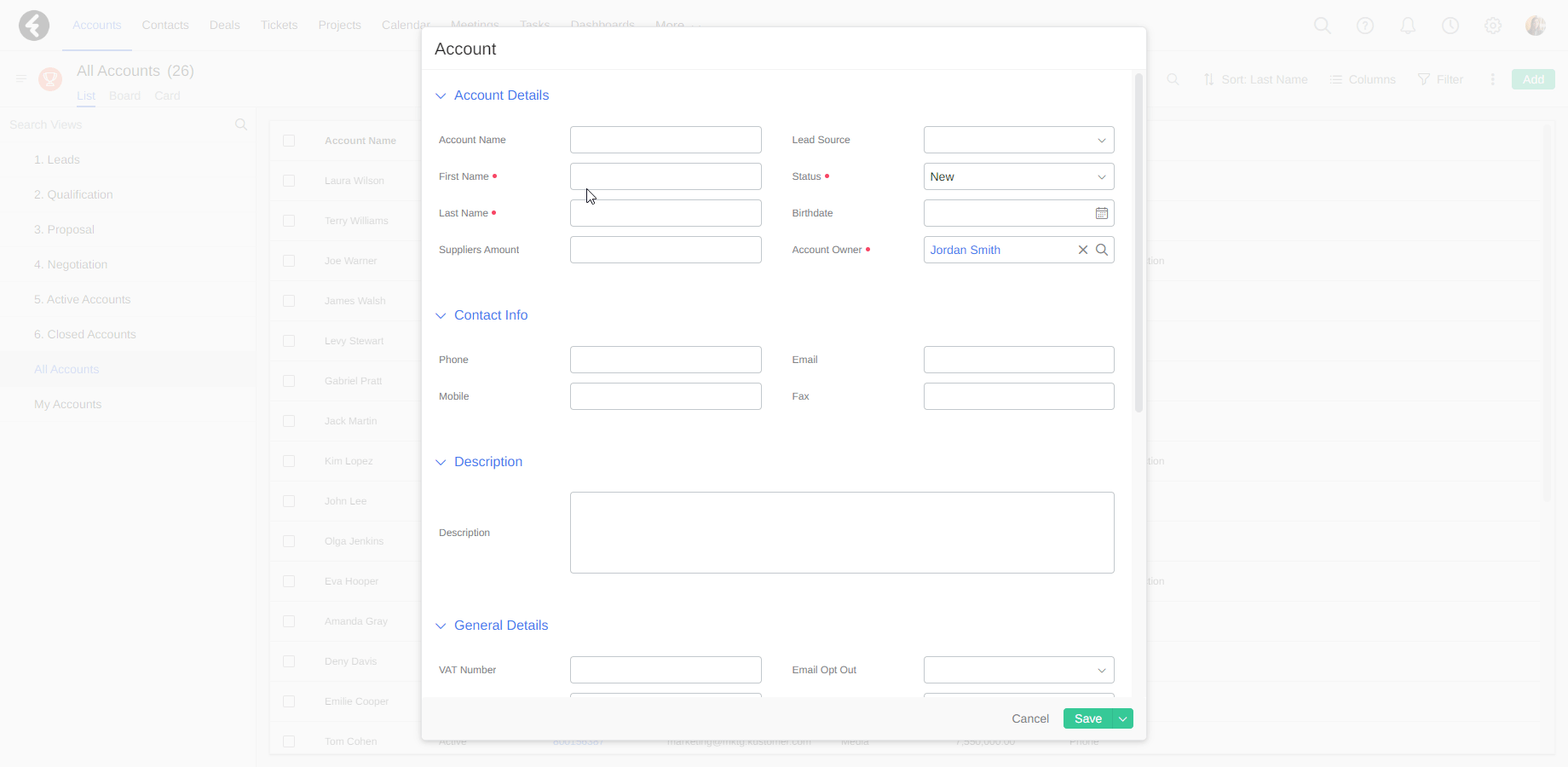Toggle the sidebar hamburger menu icon
Image resolution: width=1568 pixels, height=767 pixels.
tap(21, 78)
